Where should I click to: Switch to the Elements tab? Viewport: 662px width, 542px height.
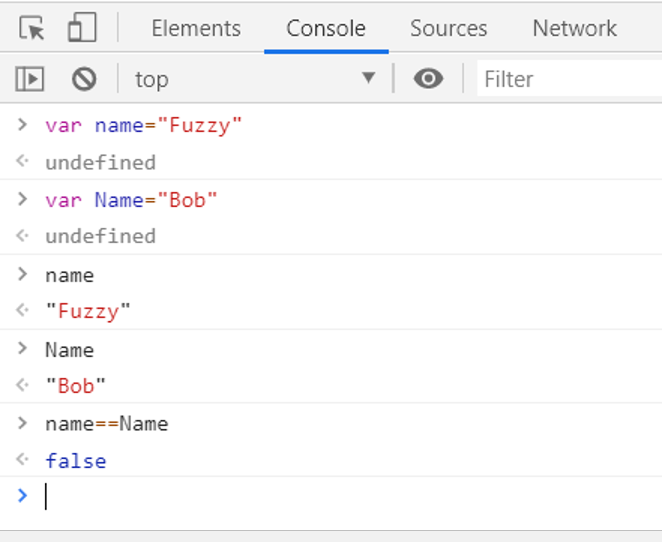click(196, 28)
